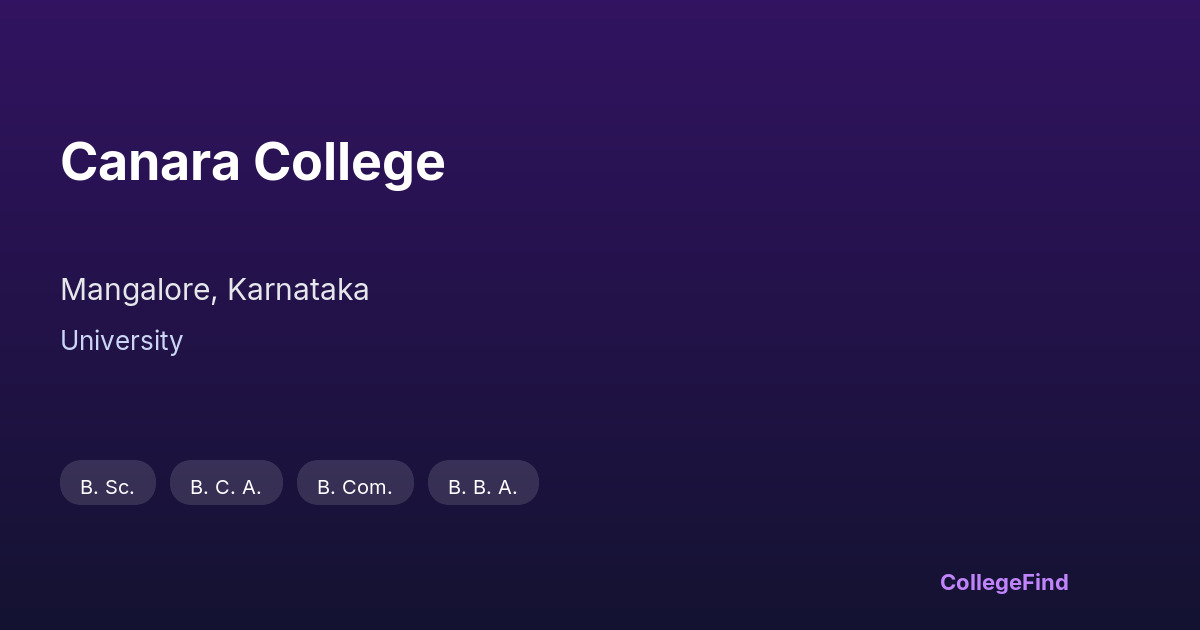Click the word "College" in the heading

click(x=349, y=162)
